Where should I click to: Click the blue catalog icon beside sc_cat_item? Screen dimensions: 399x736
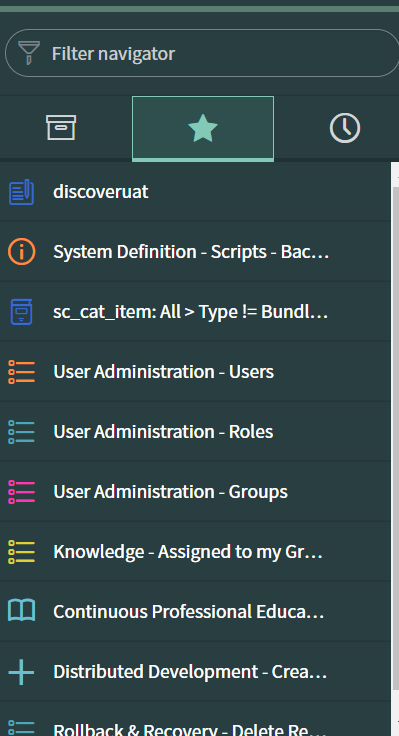22,312
